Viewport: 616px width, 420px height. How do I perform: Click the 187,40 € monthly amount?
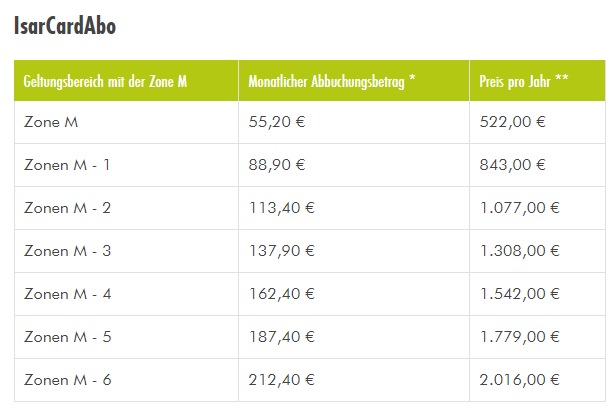pyautogui.click(x=281, y=337)
